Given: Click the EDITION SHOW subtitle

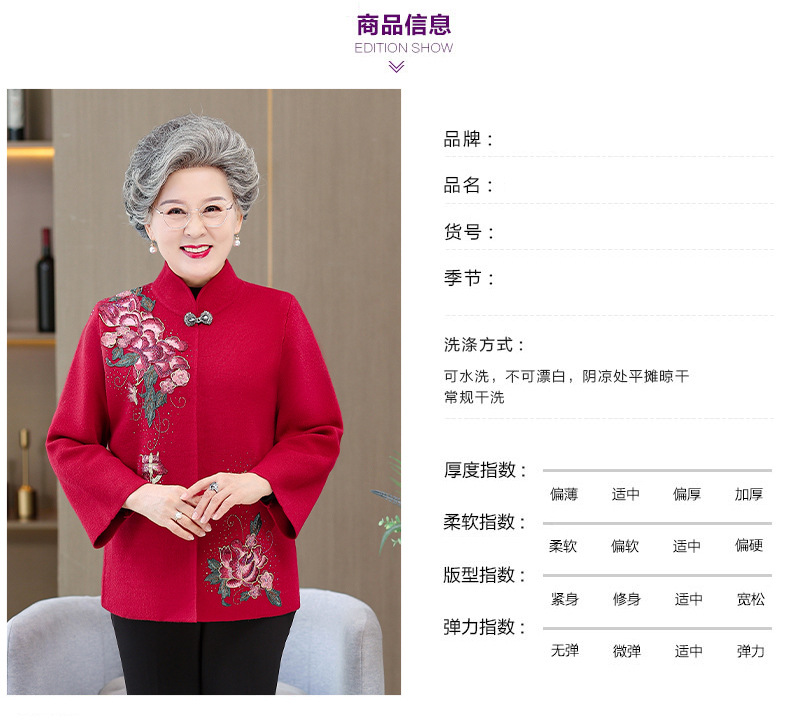Looking at the screenshot, I should (404, 48).
